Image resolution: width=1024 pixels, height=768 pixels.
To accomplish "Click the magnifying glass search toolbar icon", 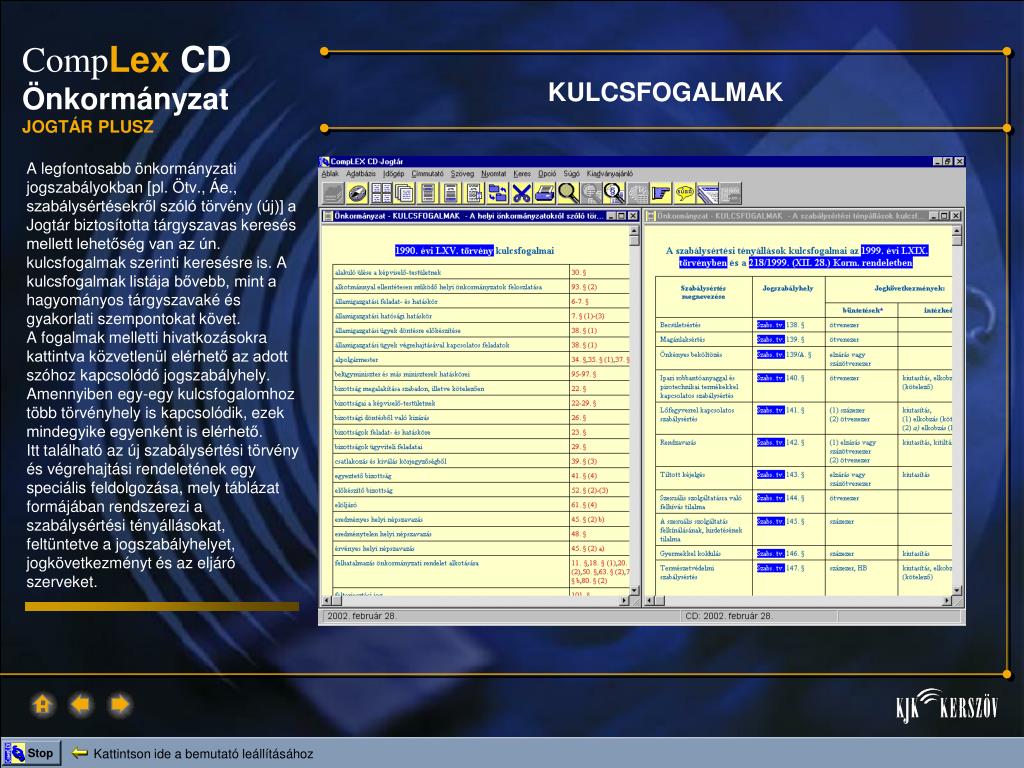I will pos(568,193).
